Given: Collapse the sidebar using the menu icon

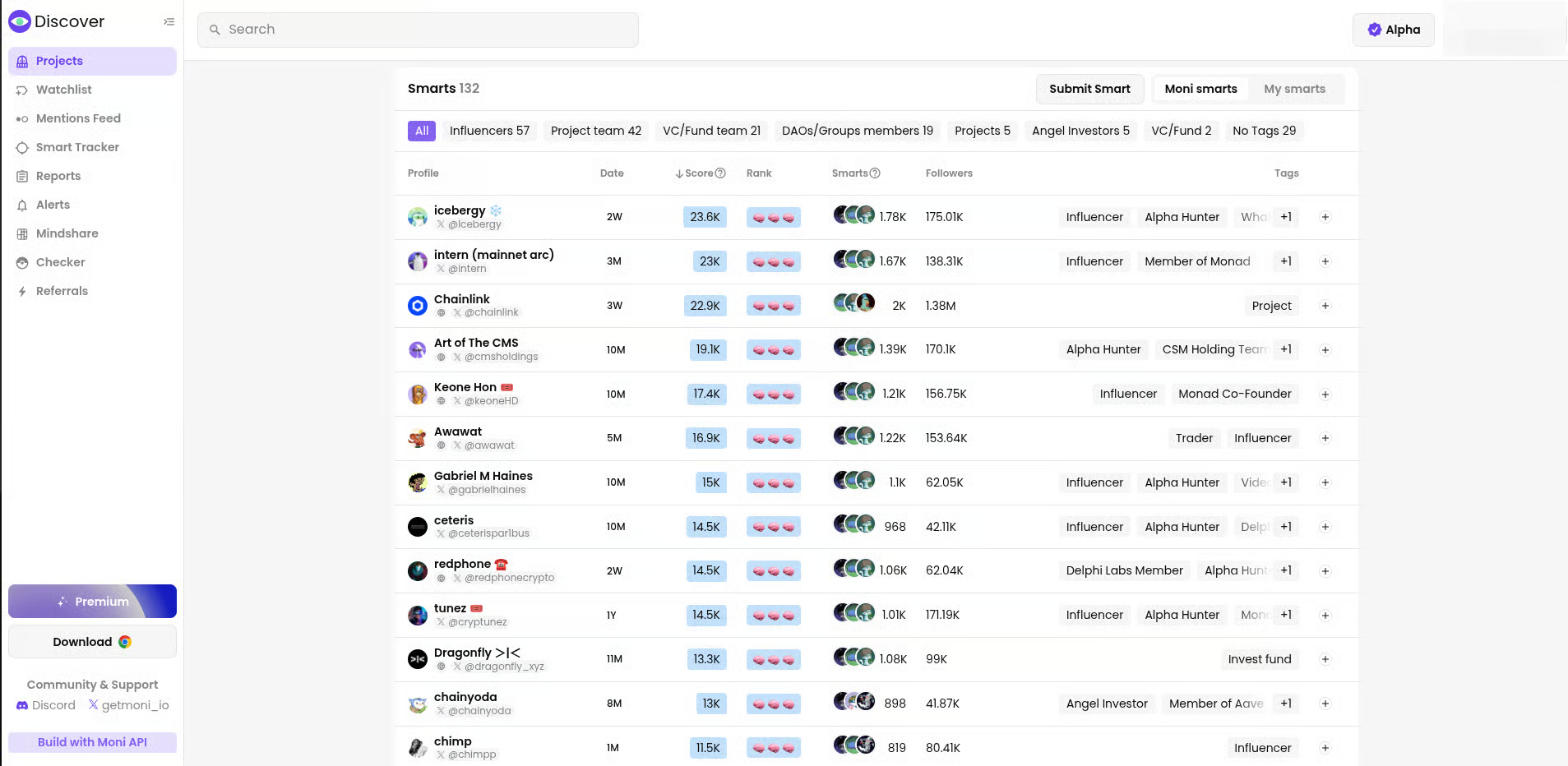Looking at the screenshot, I should [x=169, y=22].
